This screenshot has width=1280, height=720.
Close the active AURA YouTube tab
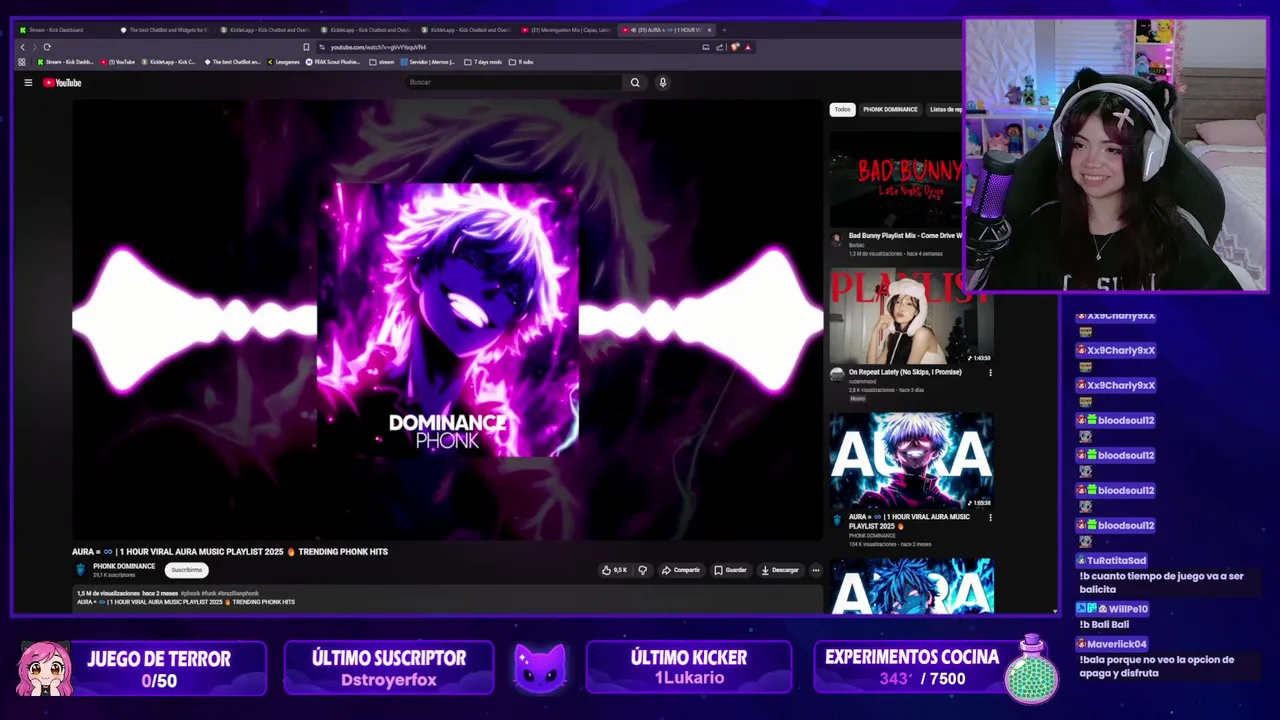709,30
